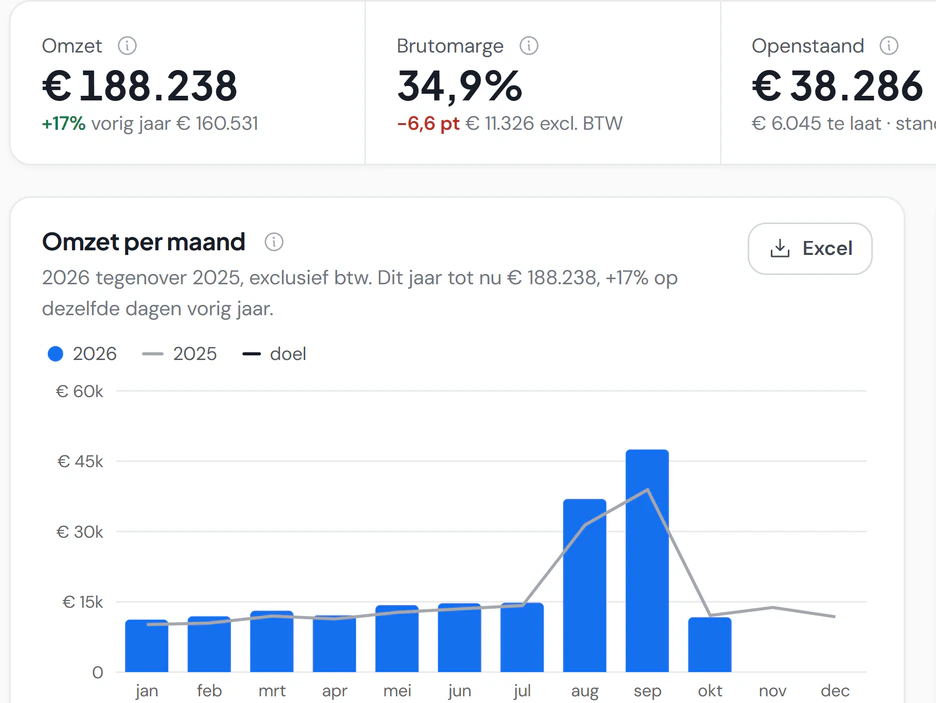Click the nov month label

(x=772, y=690)
